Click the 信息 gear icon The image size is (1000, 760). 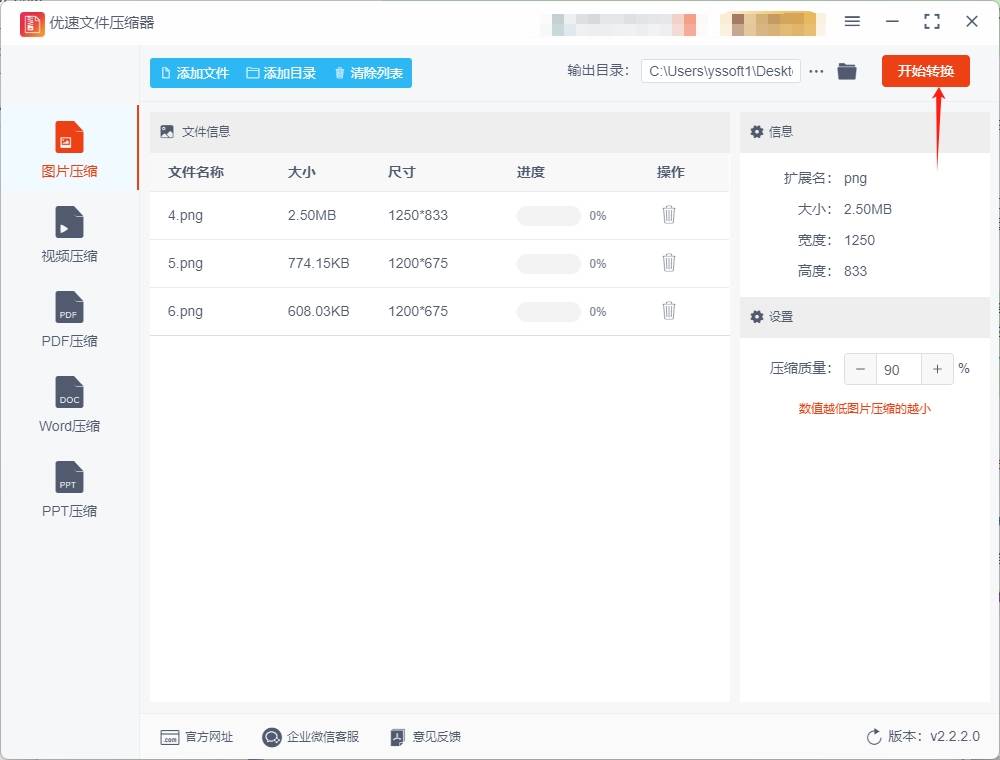pyautogui.click(x=756, y=131)
